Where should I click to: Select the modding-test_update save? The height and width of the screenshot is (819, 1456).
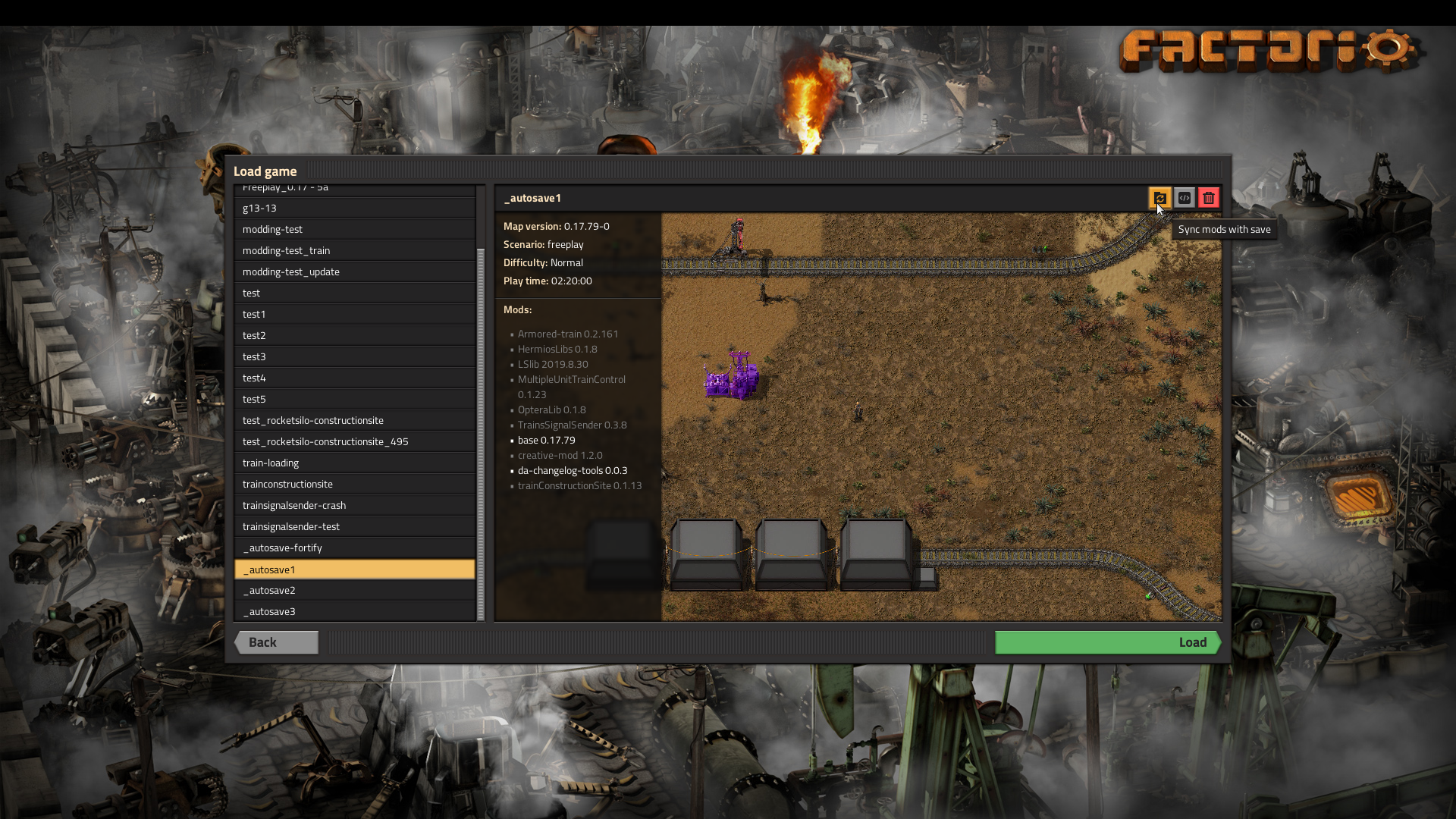[x=355, y=271]
